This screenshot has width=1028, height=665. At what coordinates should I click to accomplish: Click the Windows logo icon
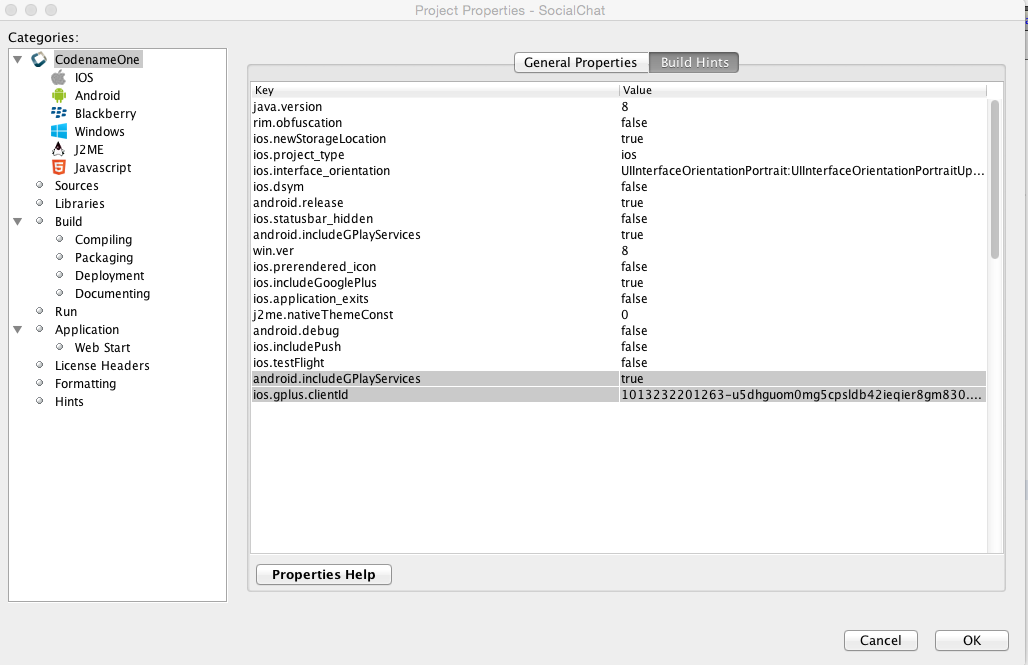(x=58, y=132)
